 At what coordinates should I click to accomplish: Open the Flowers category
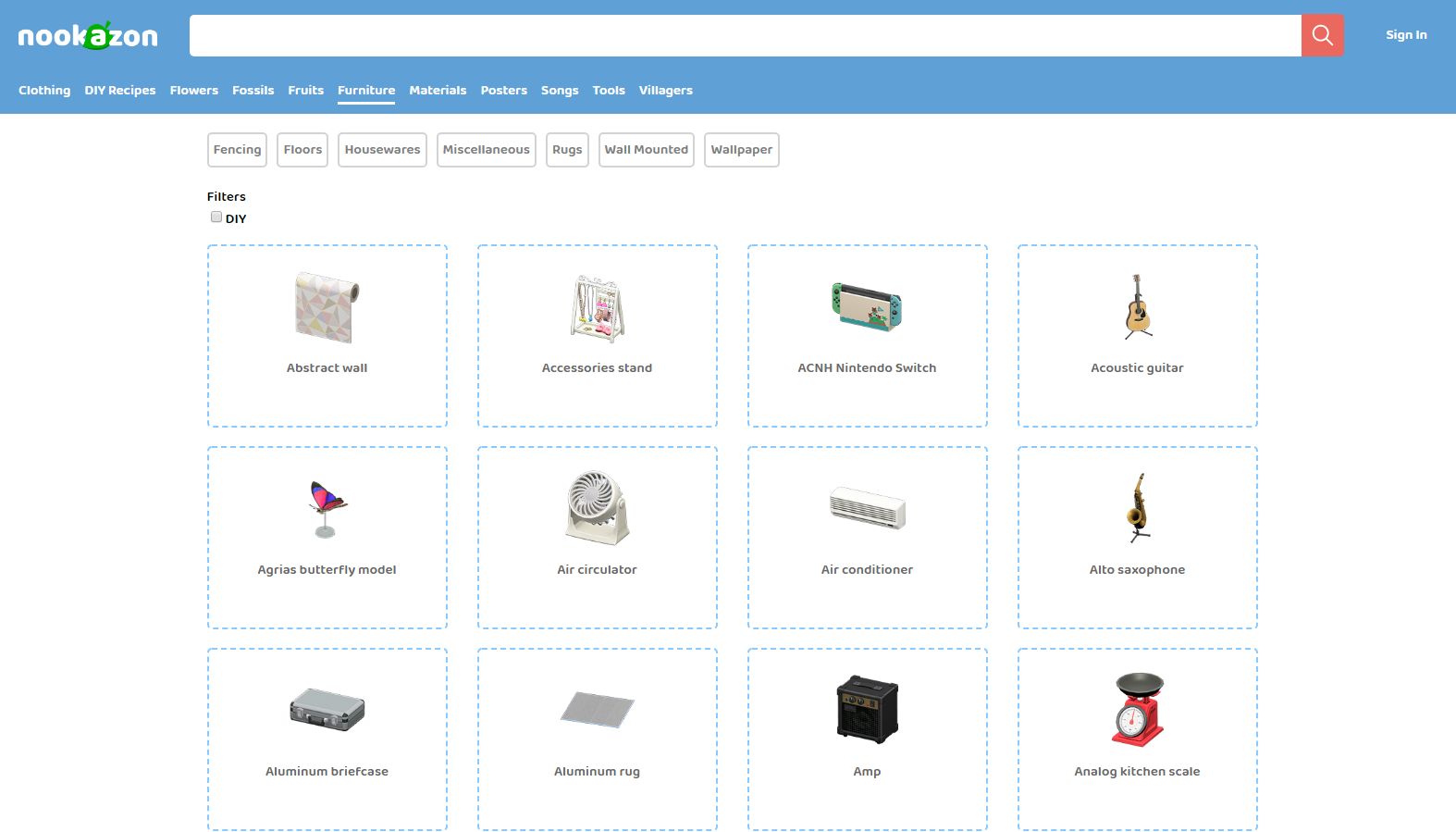point(194,90)
